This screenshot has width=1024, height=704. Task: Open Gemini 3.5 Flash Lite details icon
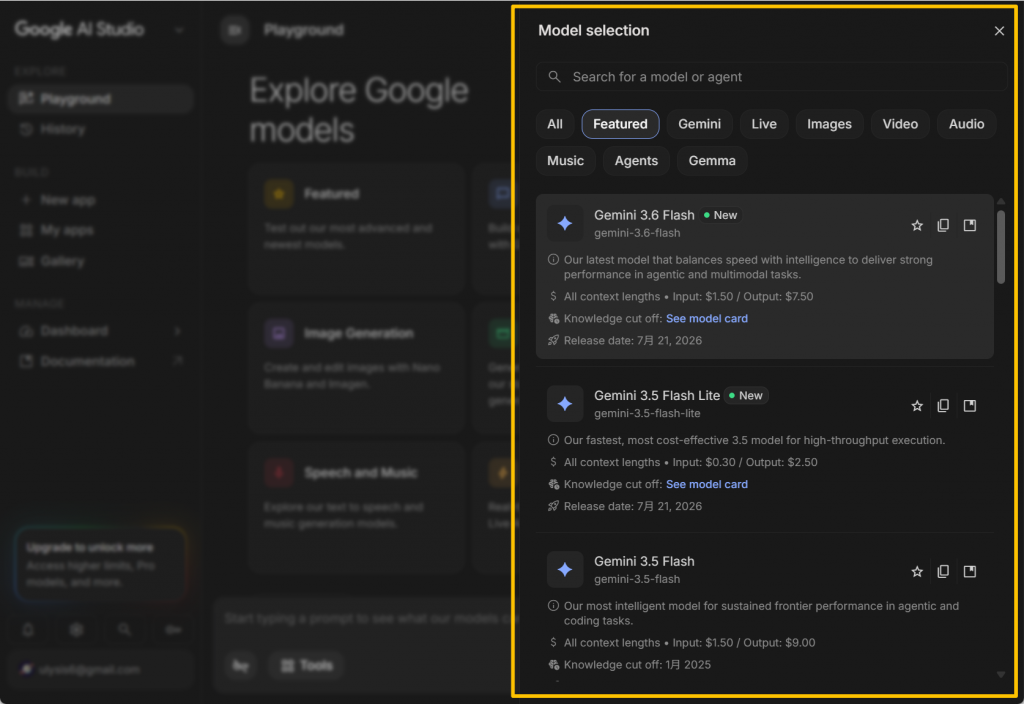[x=970, y=406]
